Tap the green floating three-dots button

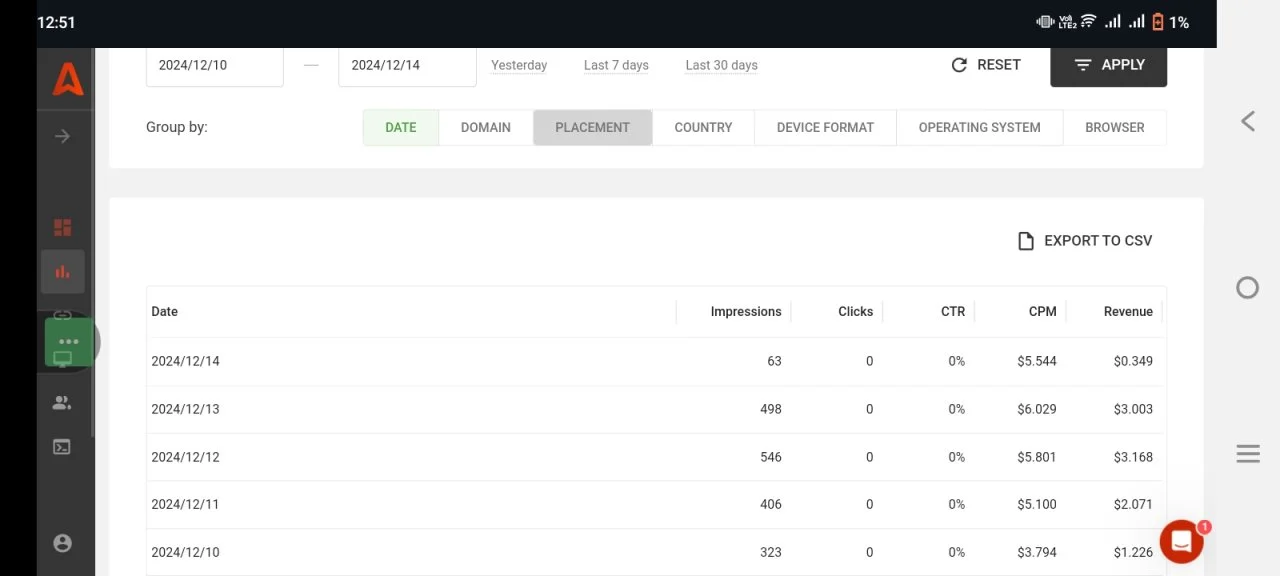pyautogui.click(x=69, y=342)
